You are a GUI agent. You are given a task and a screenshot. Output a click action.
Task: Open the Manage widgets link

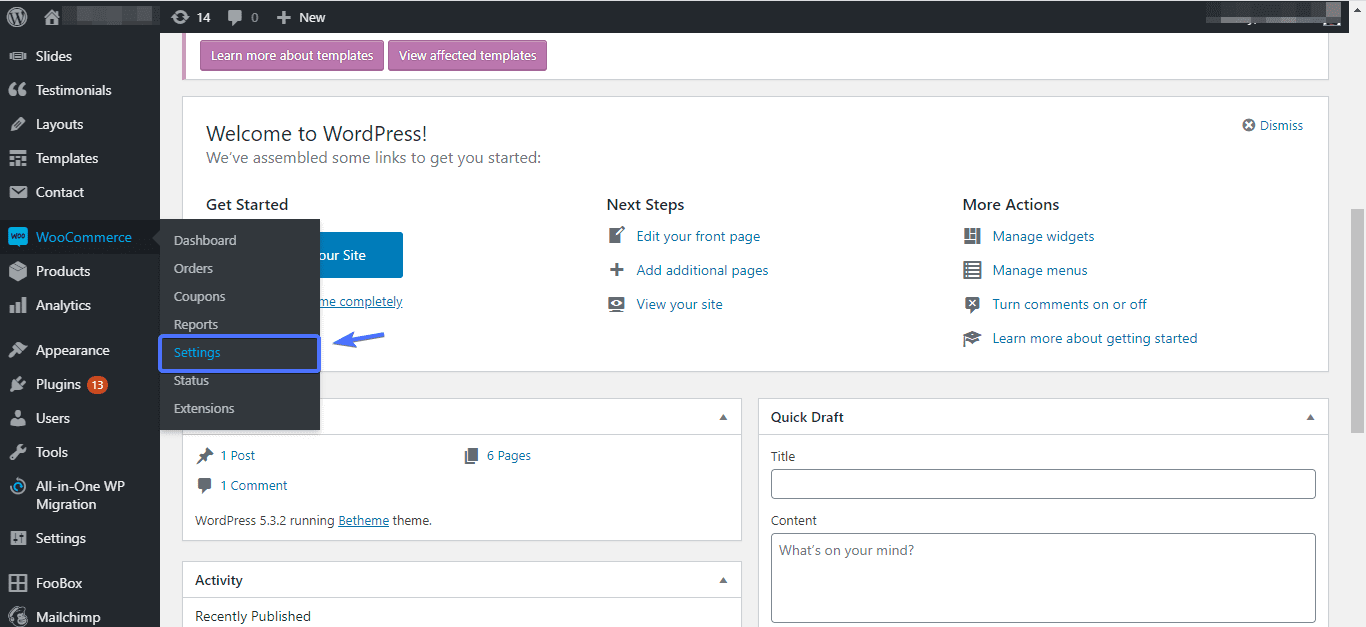tap(1043, 236)
